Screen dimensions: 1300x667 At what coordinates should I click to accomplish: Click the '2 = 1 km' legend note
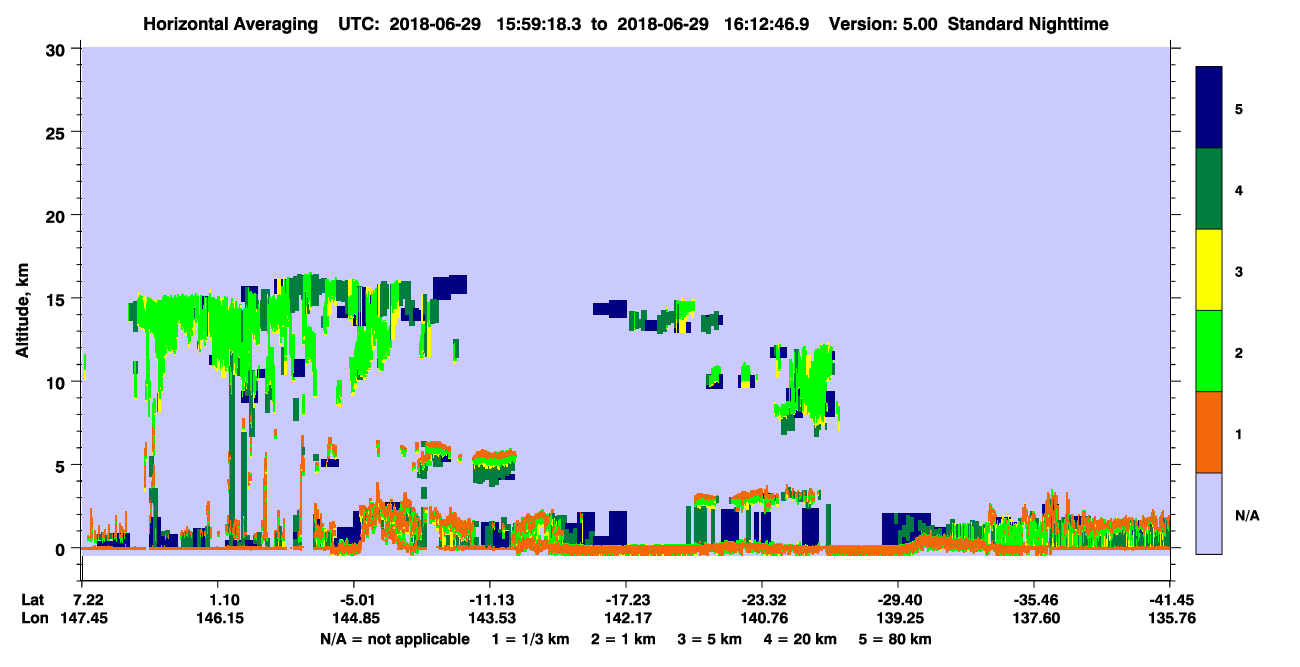click(x=621, y=639)
